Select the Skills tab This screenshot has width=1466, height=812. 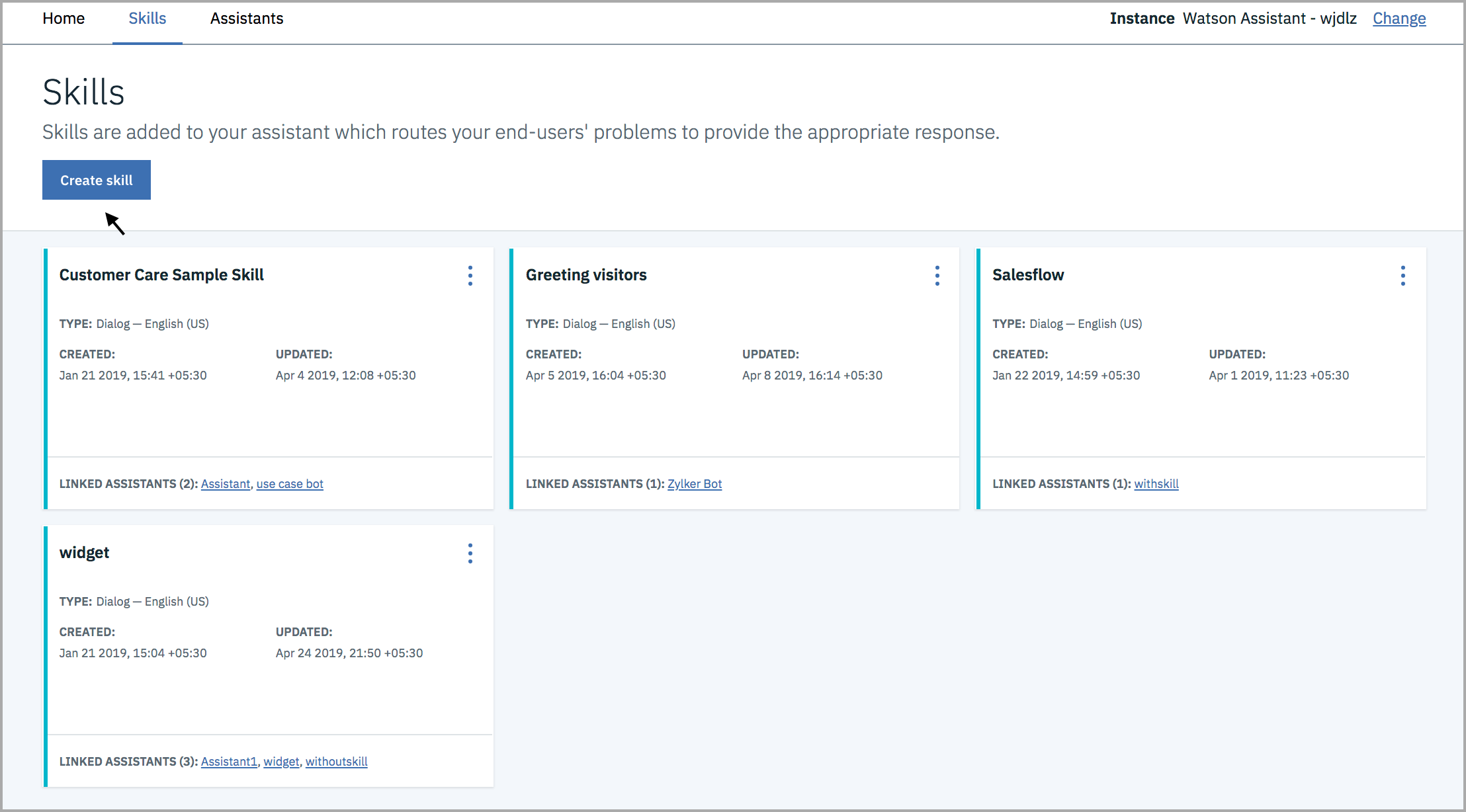coord(147,19)
